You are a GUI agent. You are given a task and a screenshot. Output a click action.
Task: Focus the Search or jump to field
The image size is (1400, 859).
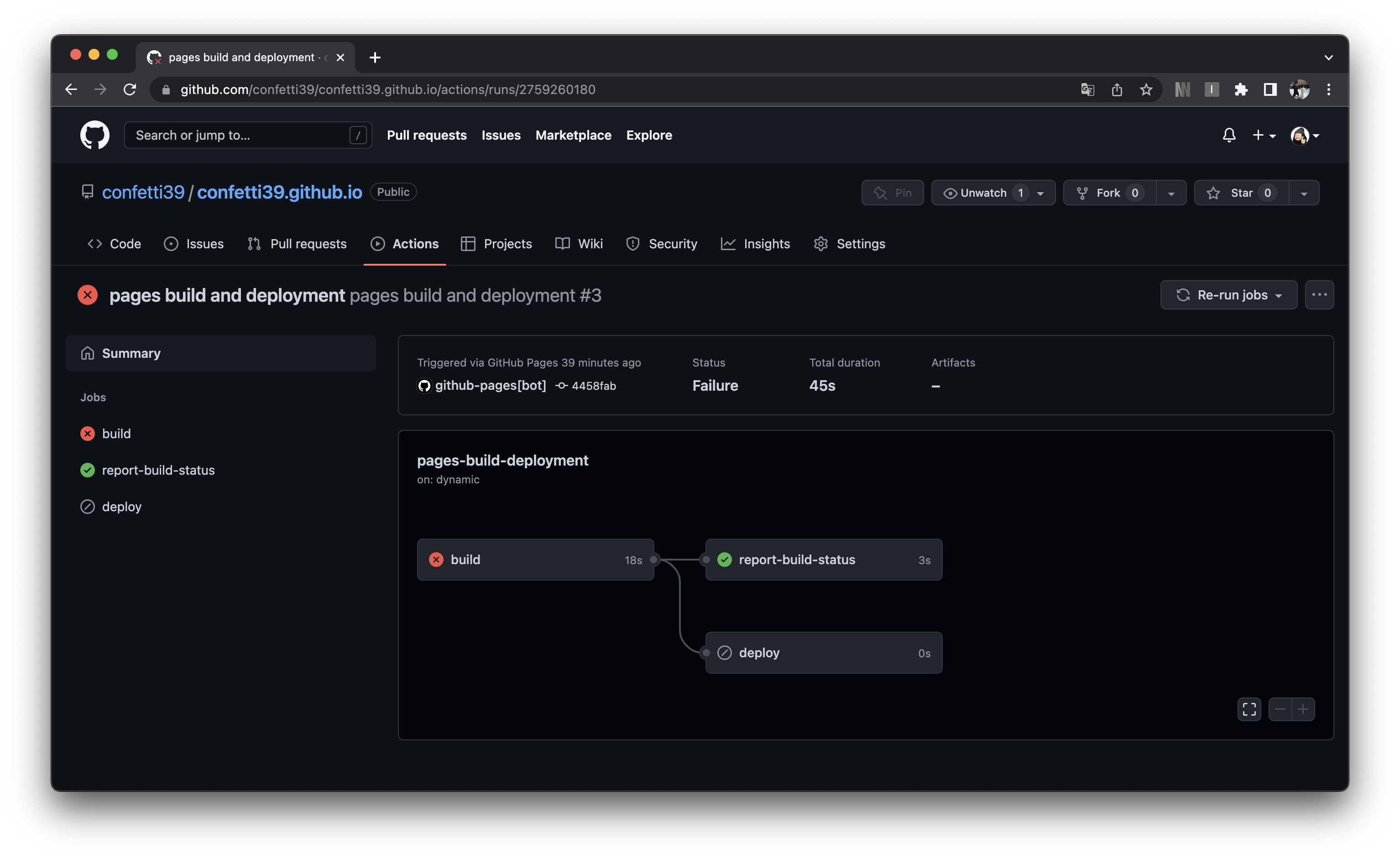pyautogui.click(x=239, y=135)
